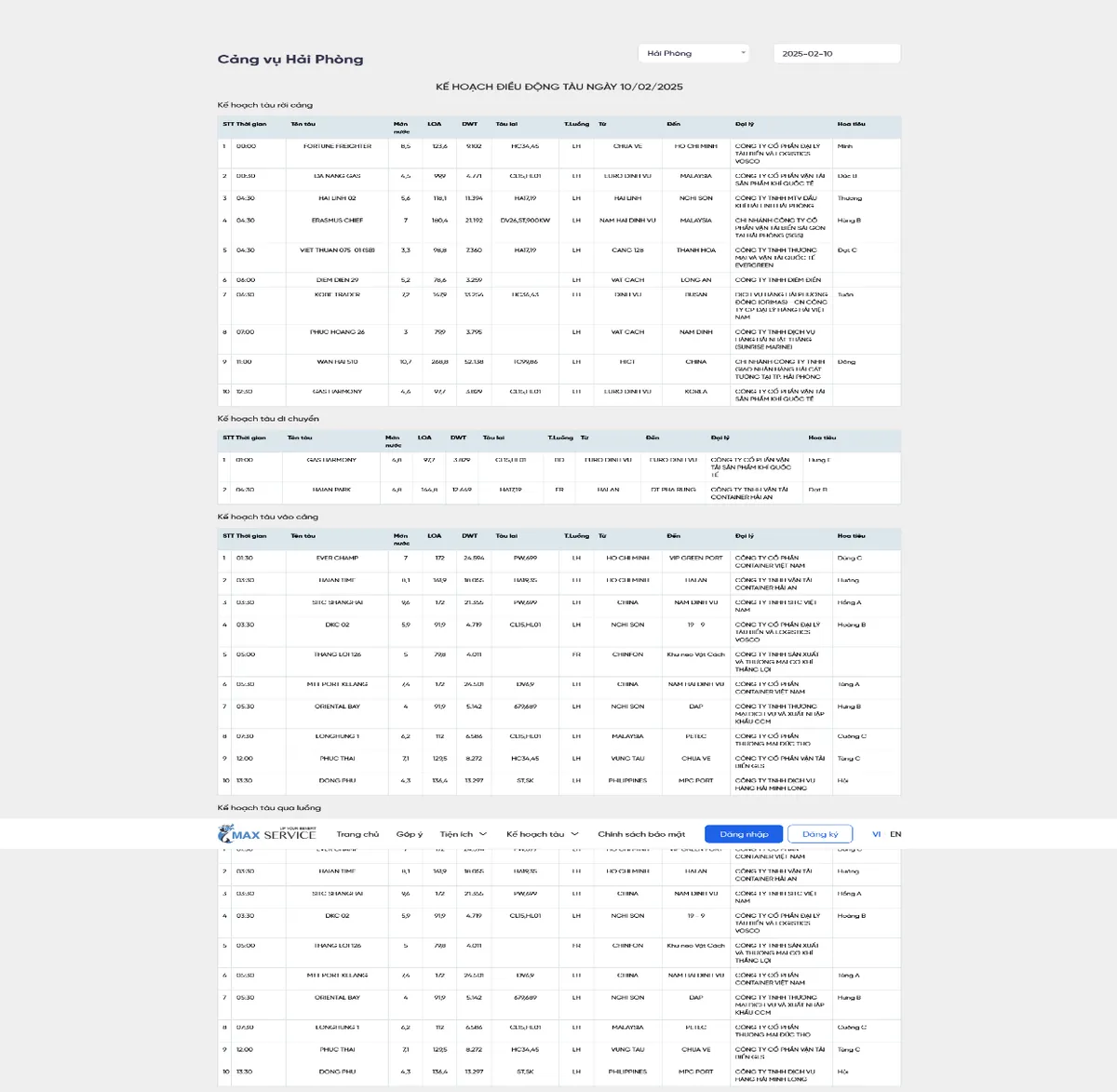Select the FORTUNE FREIGHTER ship row
Screen dimensions: 1117x1092
click(x=337, y=146)
